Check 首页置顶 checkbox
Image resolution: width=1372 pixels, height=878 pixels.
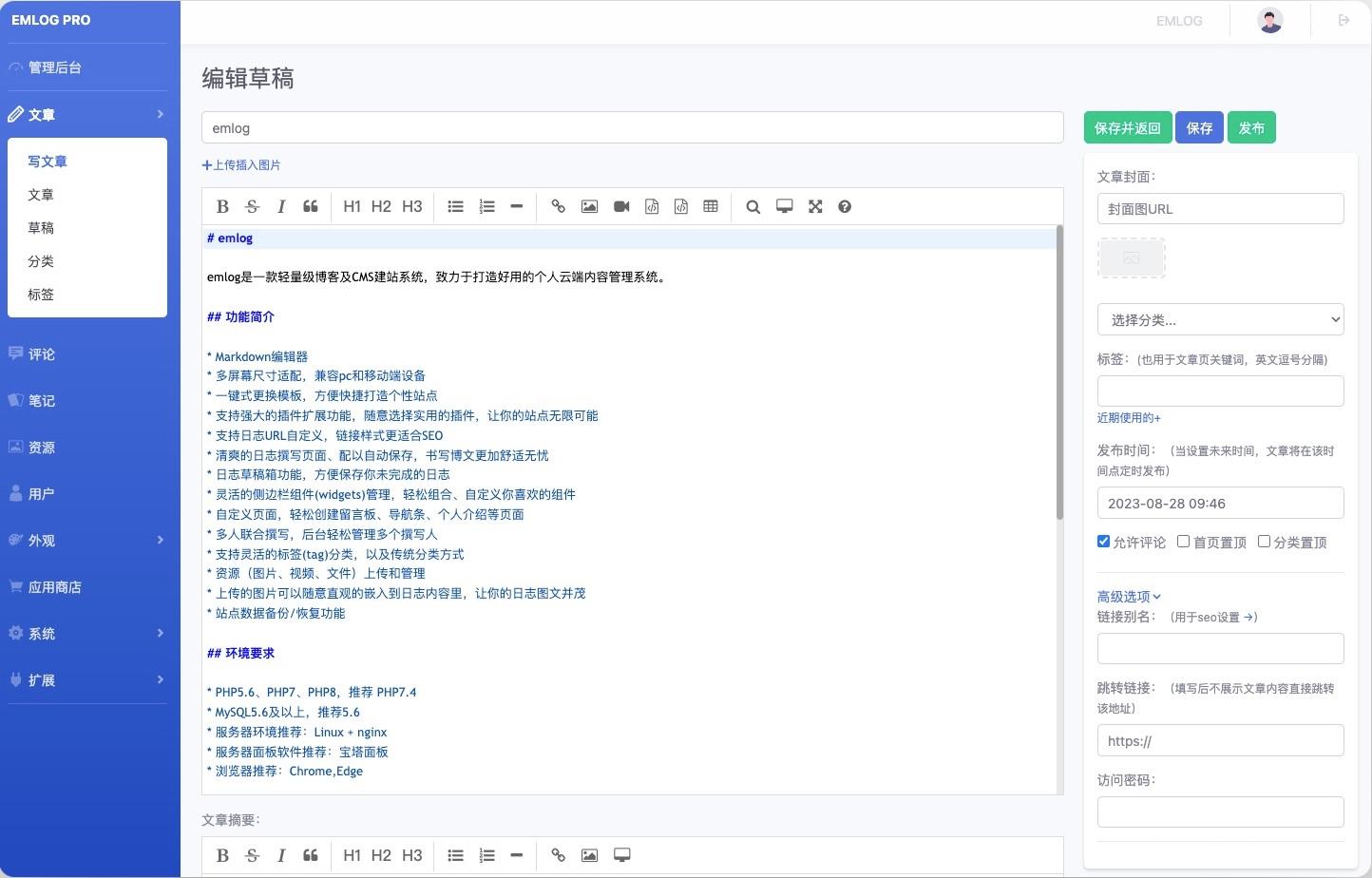pos(1183,541)
